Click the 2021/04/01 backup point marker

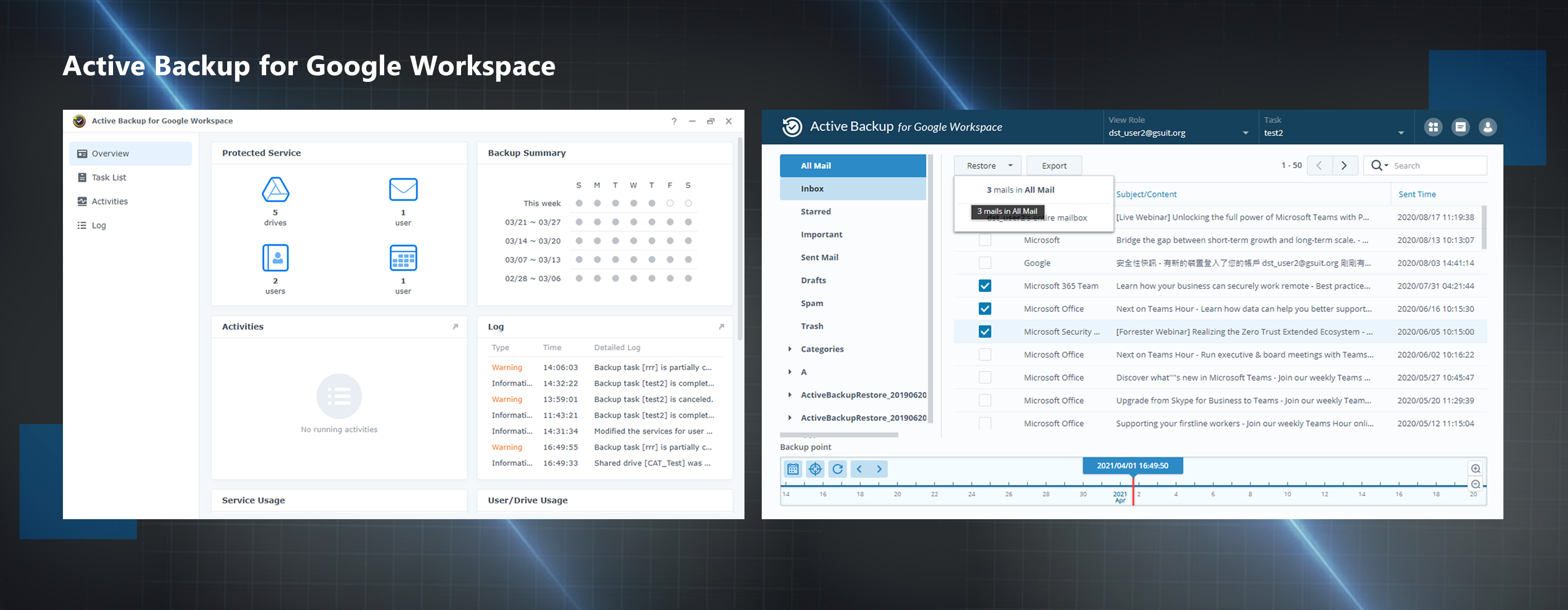[x=1132, y=466]
